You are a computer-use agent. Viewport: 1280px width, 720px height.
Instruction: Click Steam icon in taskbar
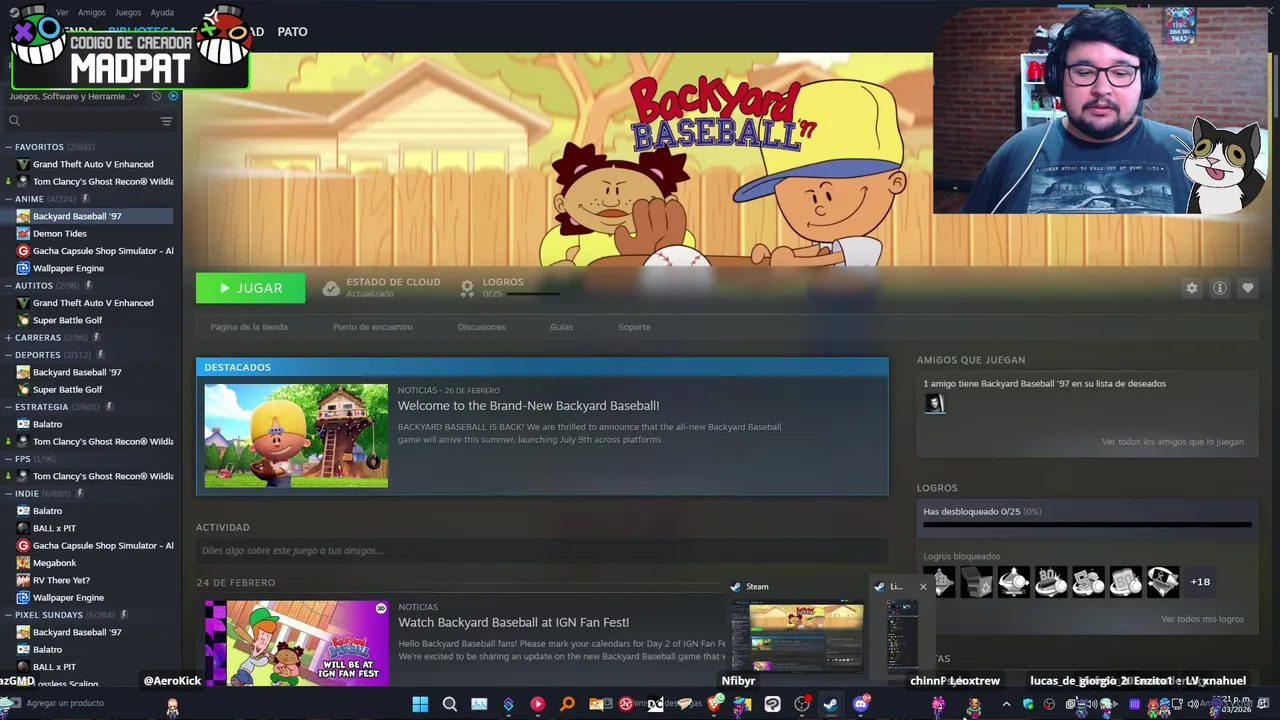830,704
